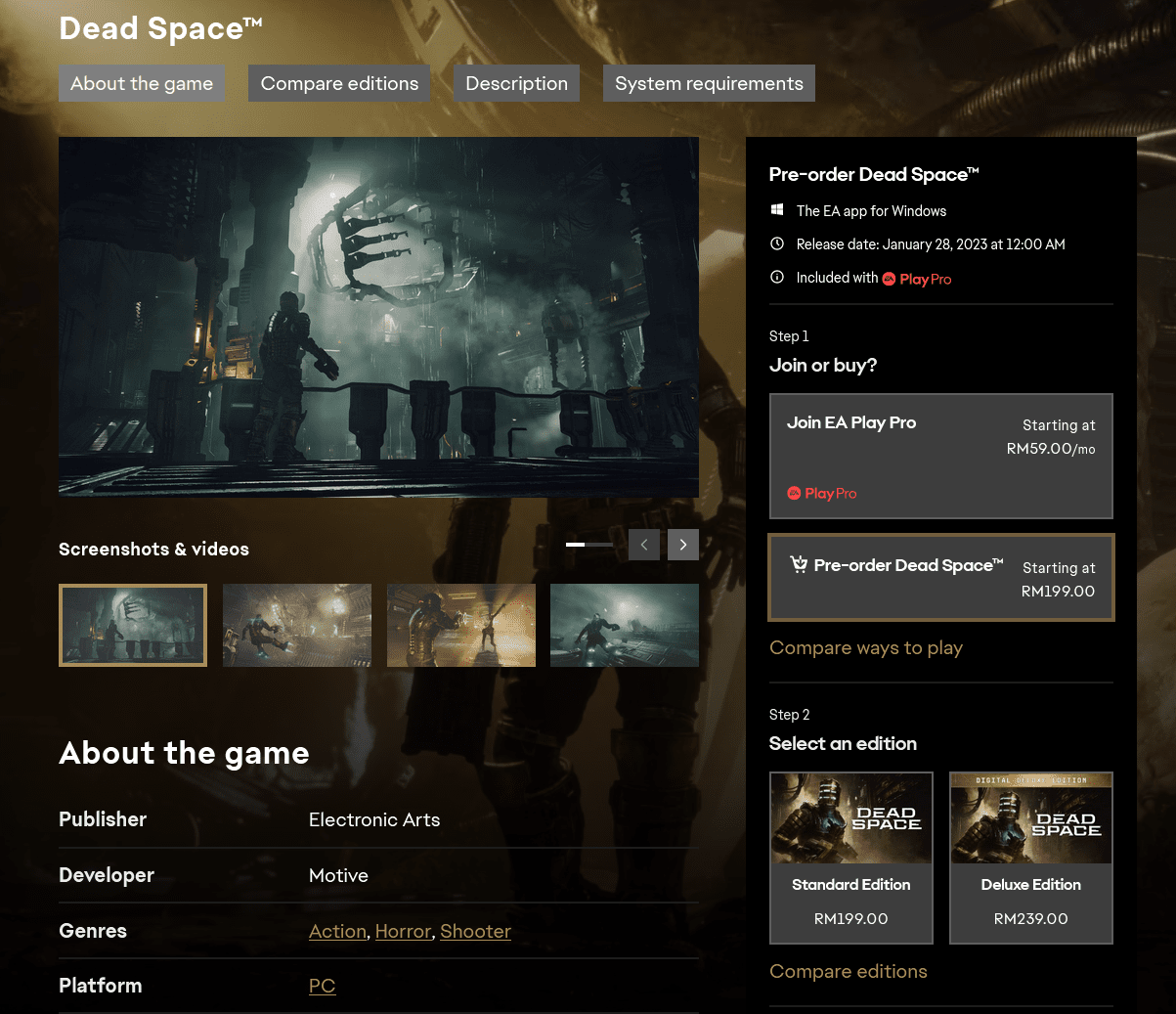Click the info icon next to Included with
Viewport: 1176px width, 1014px height.
pos(777,277)
